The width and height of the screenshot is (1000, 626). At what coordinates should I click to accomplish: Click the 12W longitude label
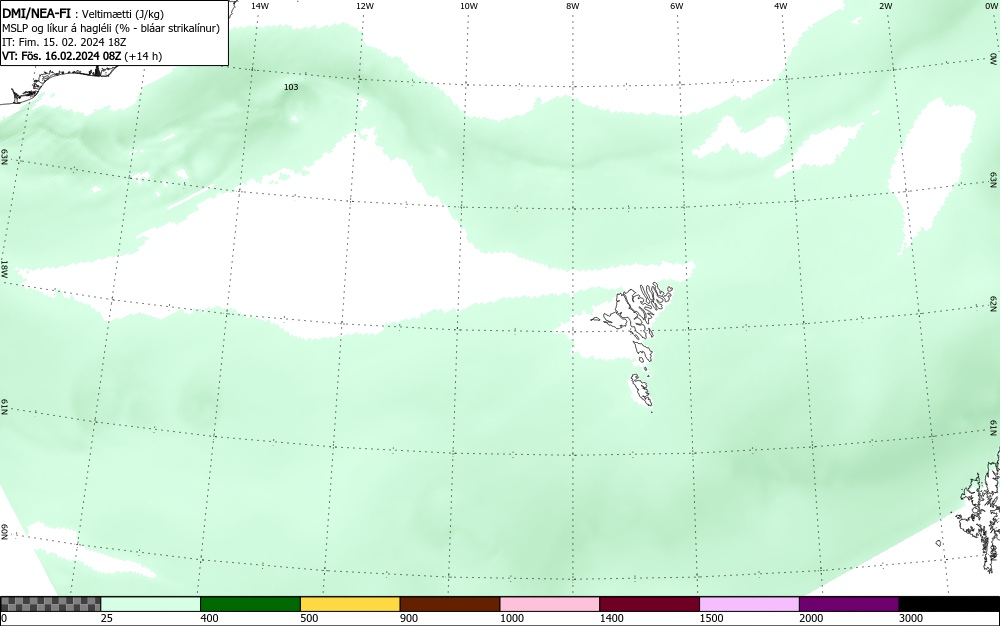(x=365, y=6)
